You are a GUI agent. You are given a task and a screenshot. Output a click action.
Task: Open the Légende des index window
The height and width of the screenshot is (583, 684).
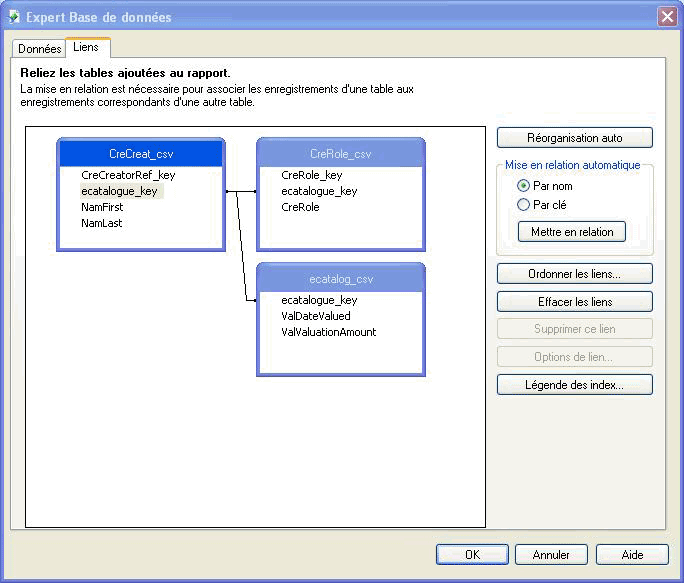pyautogui.click(x=574, y=385)
